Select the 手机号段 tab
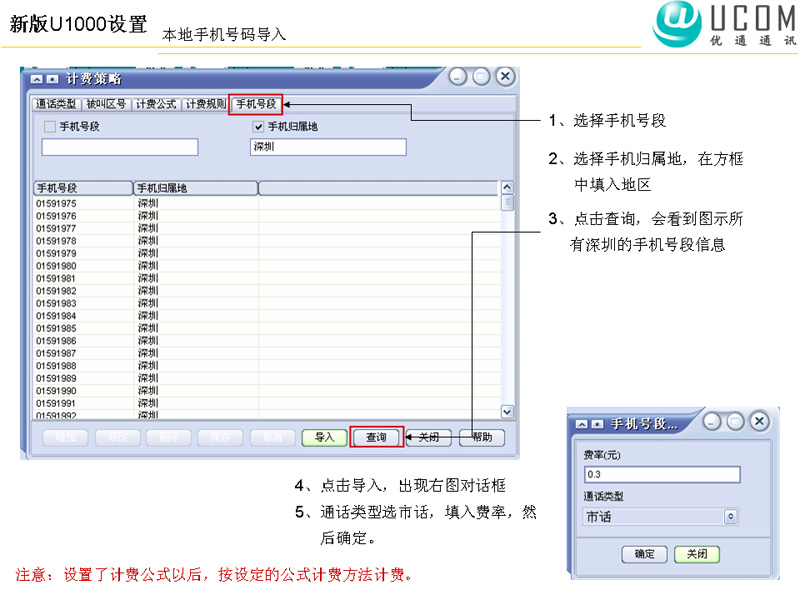800x600 pixels. (x=256, y=105)
